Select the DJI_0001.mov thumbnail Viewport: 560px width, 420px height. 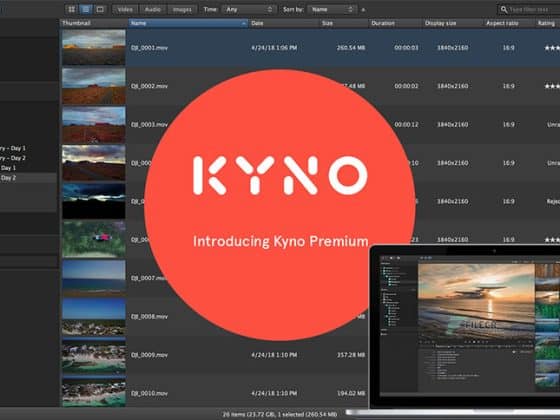94,47
